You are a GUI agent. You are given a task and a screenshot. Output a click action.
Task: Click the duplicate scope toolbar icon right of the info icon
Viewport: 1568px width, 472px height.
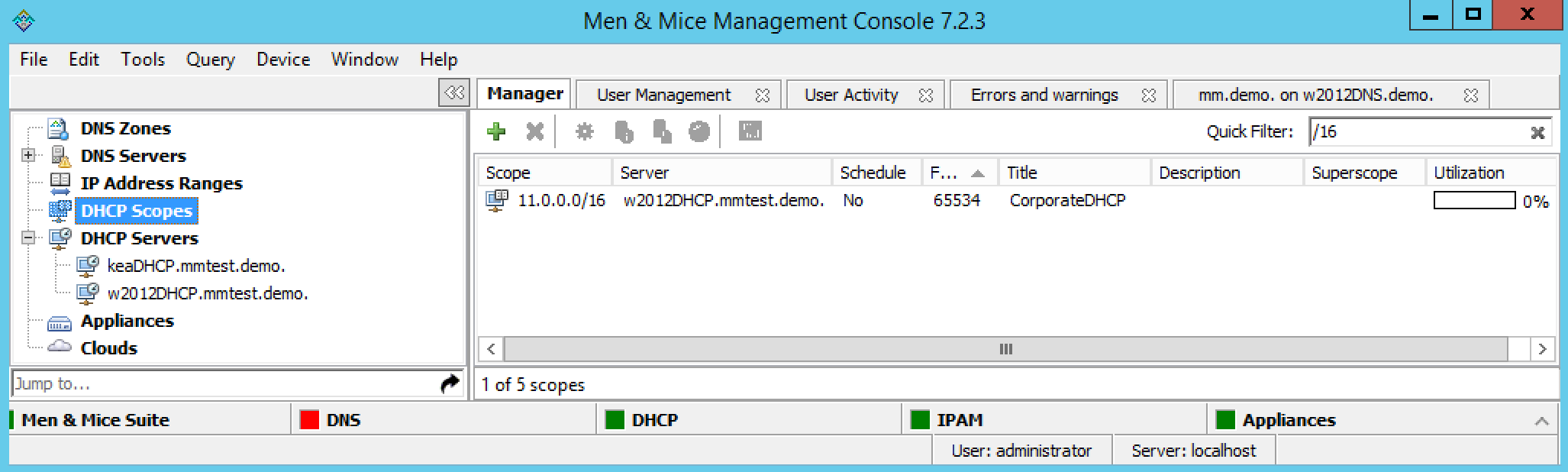[662, 132]
